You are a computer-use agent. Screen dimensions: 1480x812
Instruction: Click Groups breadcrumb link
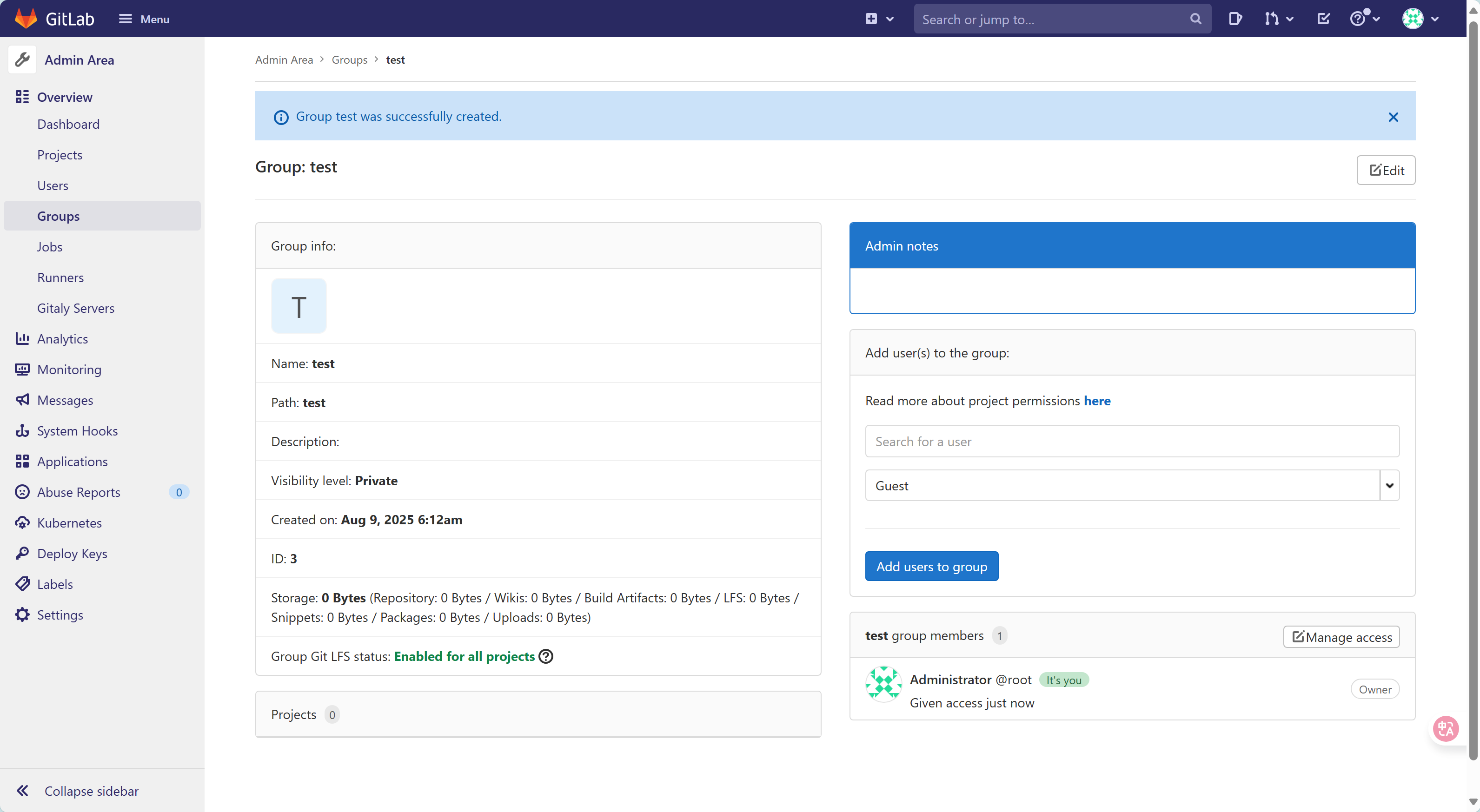point(349,59)
